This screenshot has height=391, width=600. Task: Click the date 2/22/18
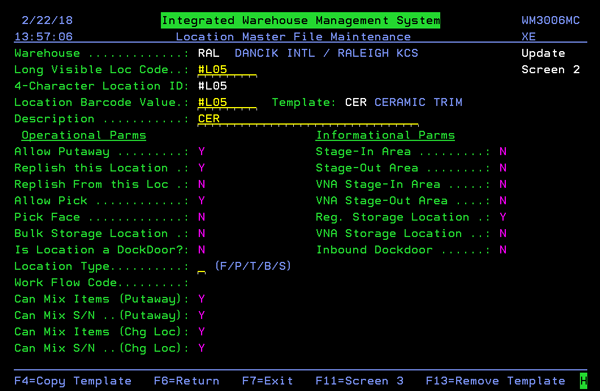[47, 20]
